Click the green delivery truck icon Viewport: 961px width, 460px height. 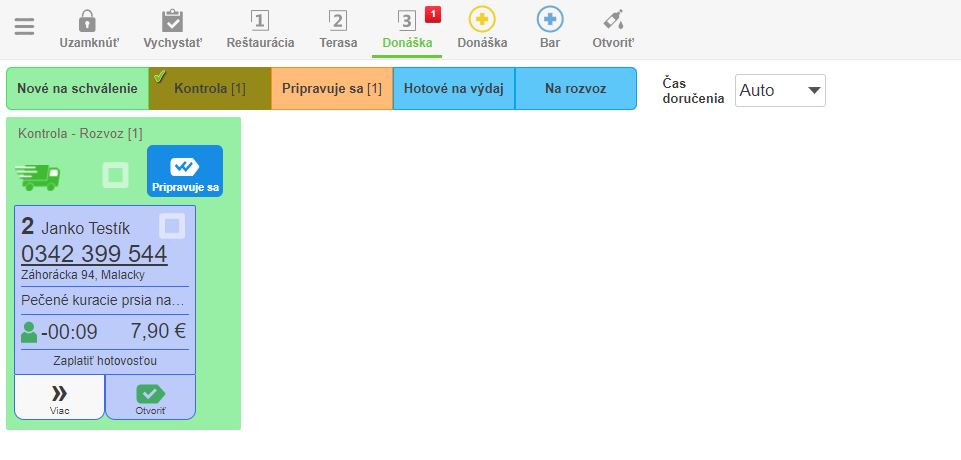pos(38,175)
